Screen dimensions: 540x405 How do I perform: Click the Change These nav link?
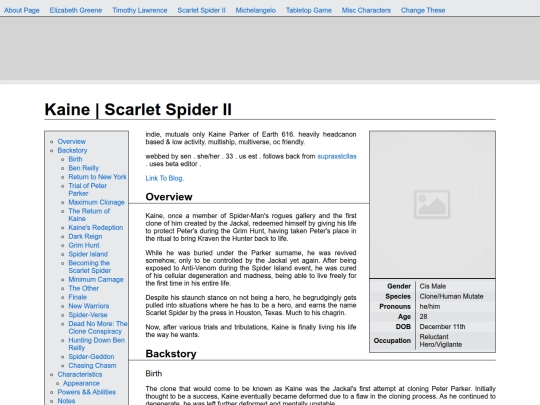click(423, 10)
